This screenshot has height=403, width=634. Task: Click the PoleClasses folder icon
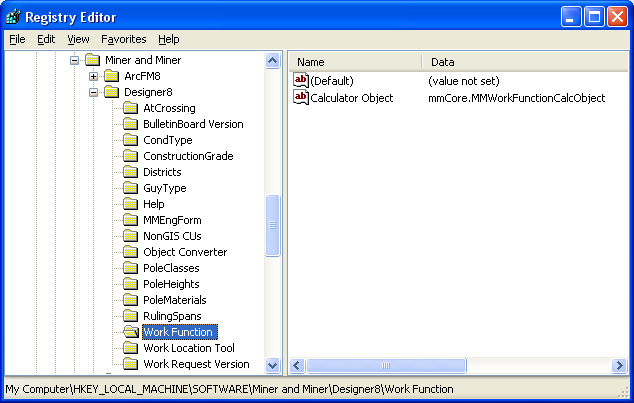[x=131, y=268]
